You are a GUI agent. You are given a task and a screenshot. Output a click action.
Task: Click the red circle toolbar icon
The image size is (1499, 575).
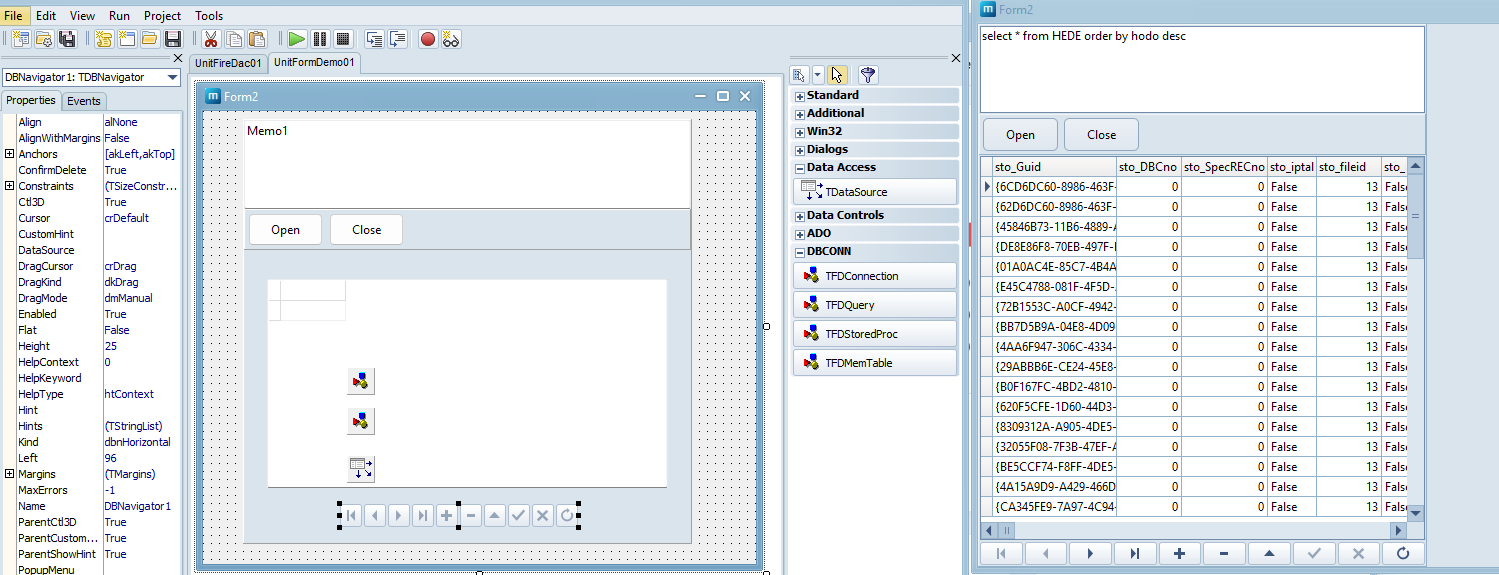pyautogui.click(x=428, y=39)
